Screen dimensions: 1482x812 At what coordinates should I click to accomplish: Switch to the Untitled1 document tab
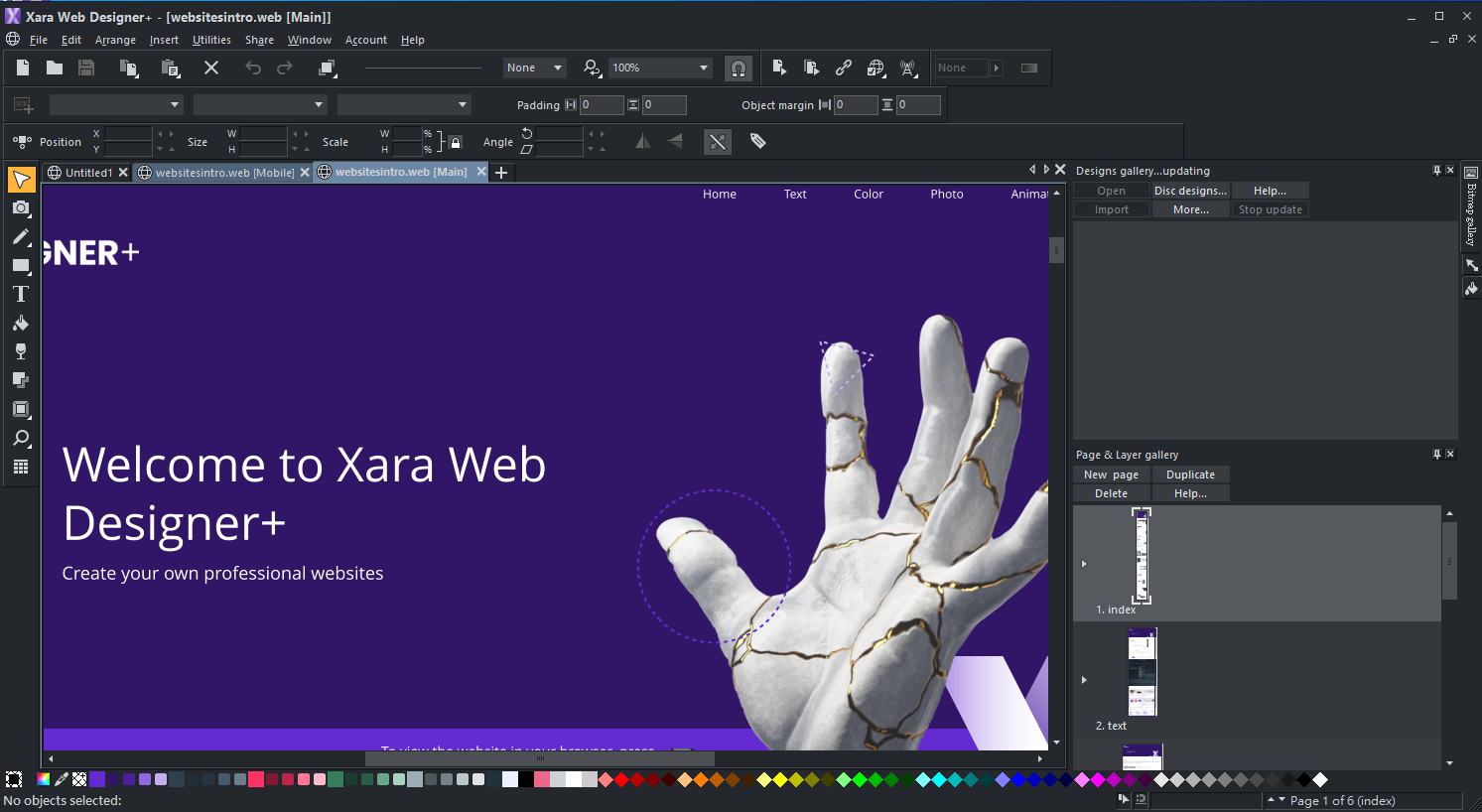[88, 173]
